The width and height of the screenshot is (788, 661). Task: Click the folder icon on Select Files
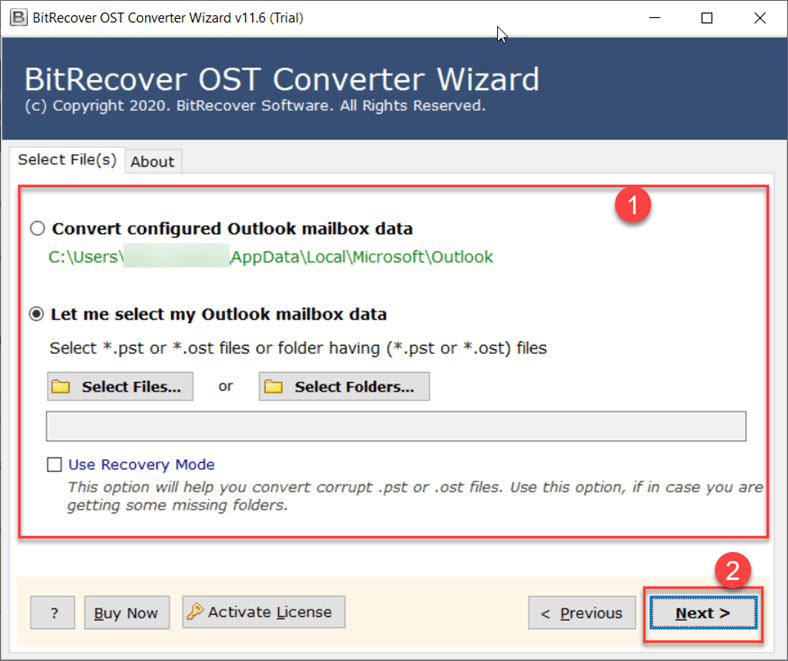click(61, 387)
